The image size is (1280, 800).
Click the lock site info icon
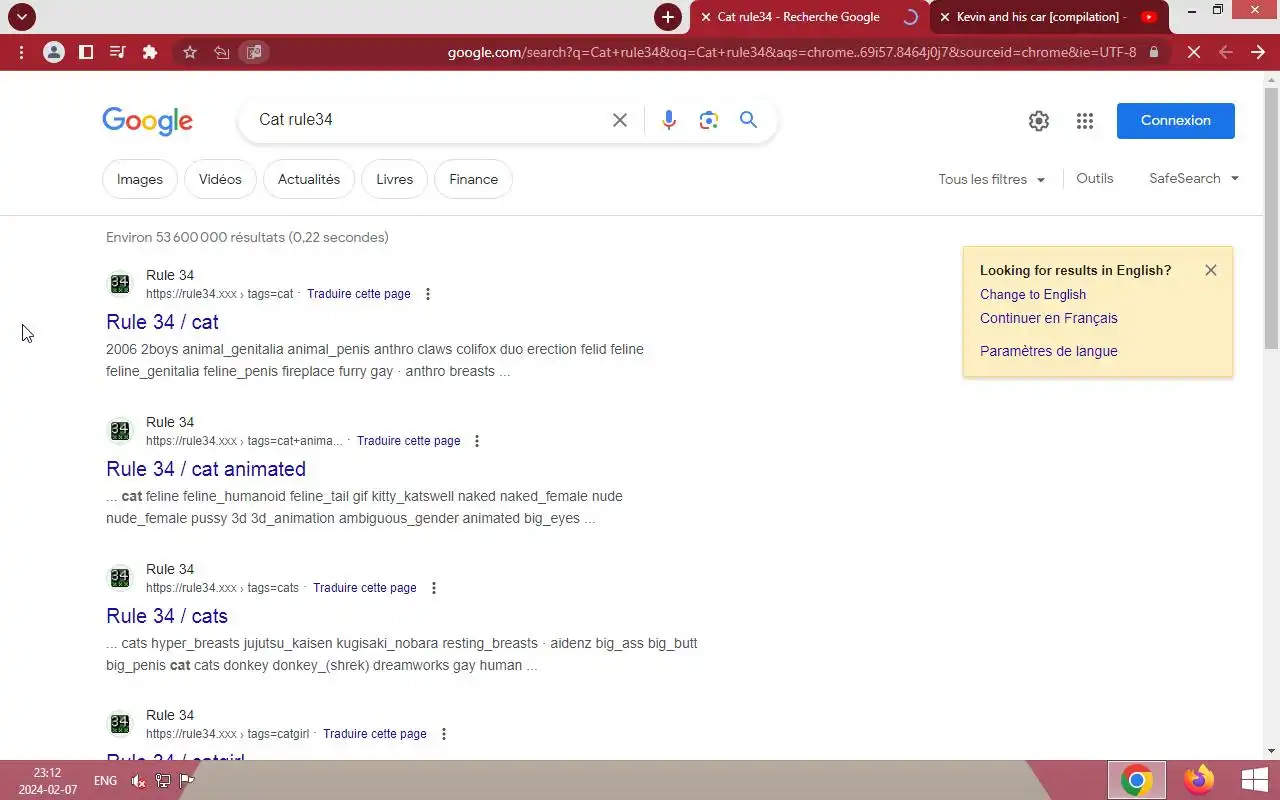(x=1154, y=52)
